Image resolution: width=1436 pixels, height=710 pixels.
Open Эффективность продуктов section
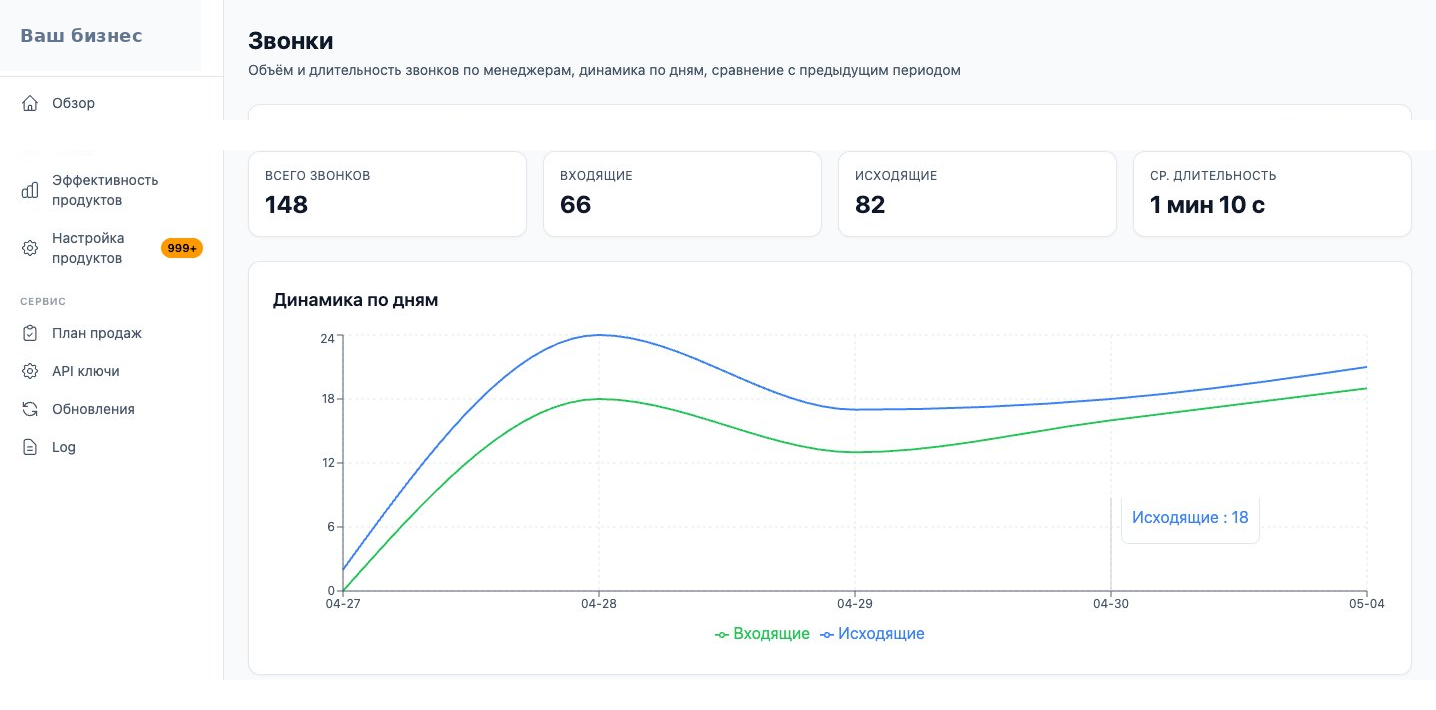pyautogui.click(x=111, y=190)
